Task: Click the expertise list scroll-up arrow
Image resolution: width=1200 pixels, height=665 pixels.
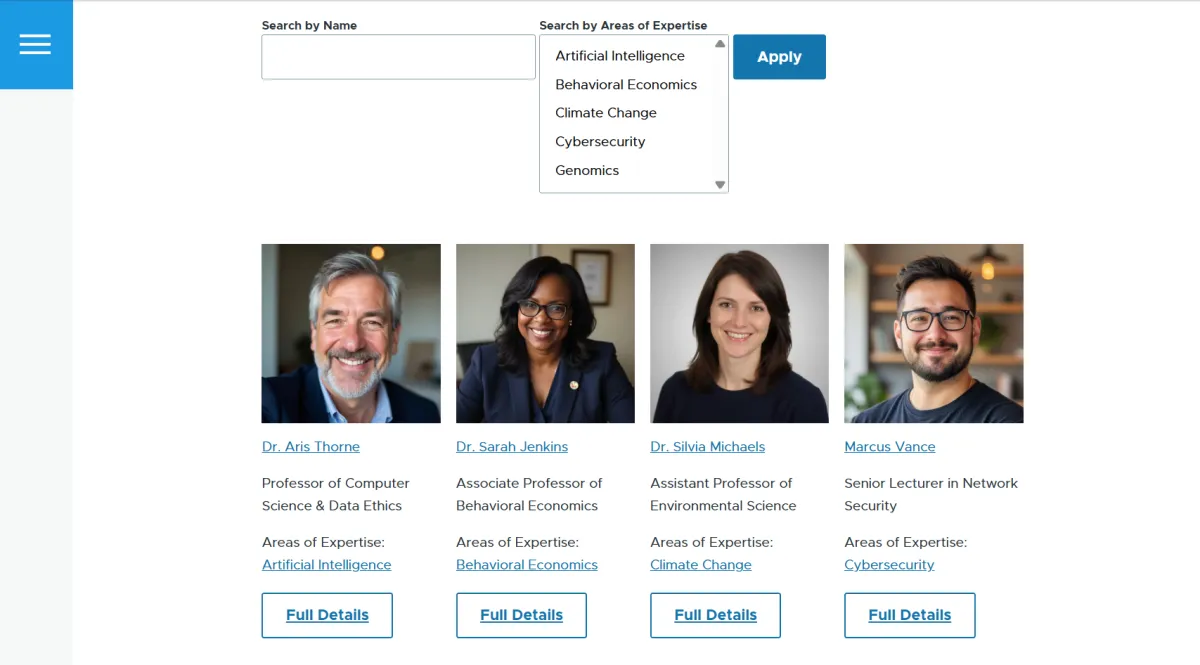Action: (720, 44)
